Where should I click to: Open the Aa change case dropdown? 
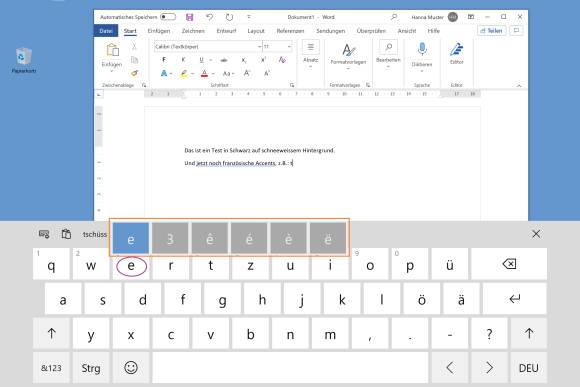pos(229,74)
